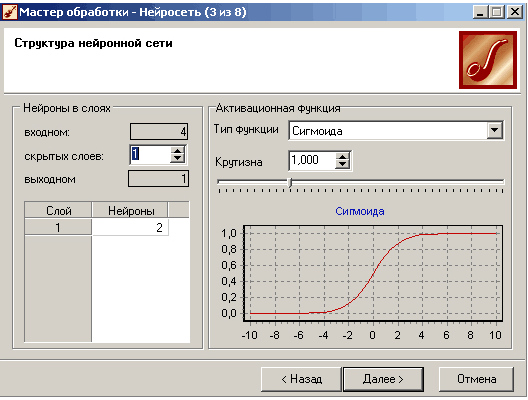The image size is (528, 400).
Task: Cancel the wizard with Отмена
Action: click(476, 379)
